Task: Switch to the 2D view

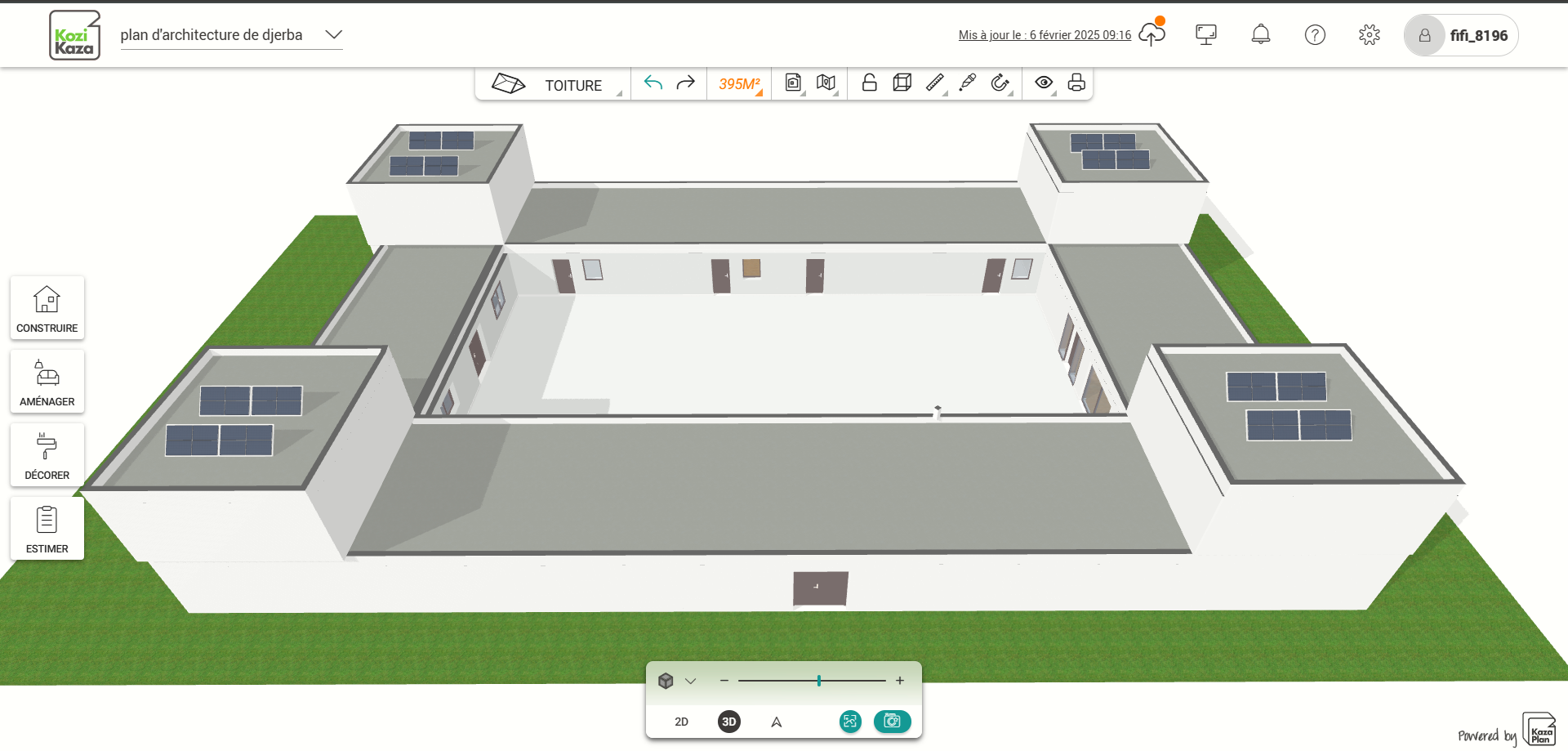Action: pyautogui.click(x=681, y=722)
